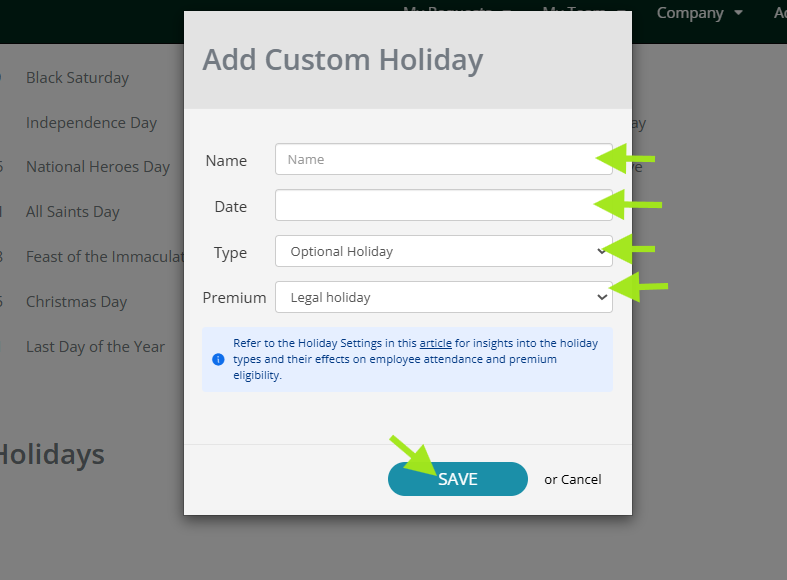Screen dimensions: 787x580
Task: Expand the Premium dropdown arrow
Action: point(602,297)
